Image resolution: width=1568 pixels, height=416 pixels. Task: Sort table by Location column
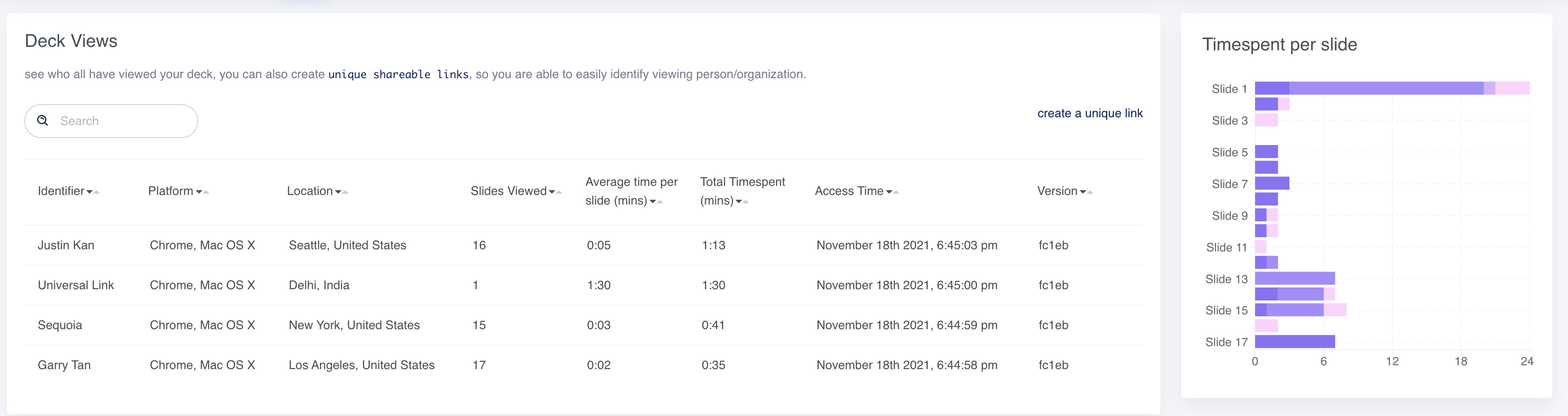click(310, 191)
